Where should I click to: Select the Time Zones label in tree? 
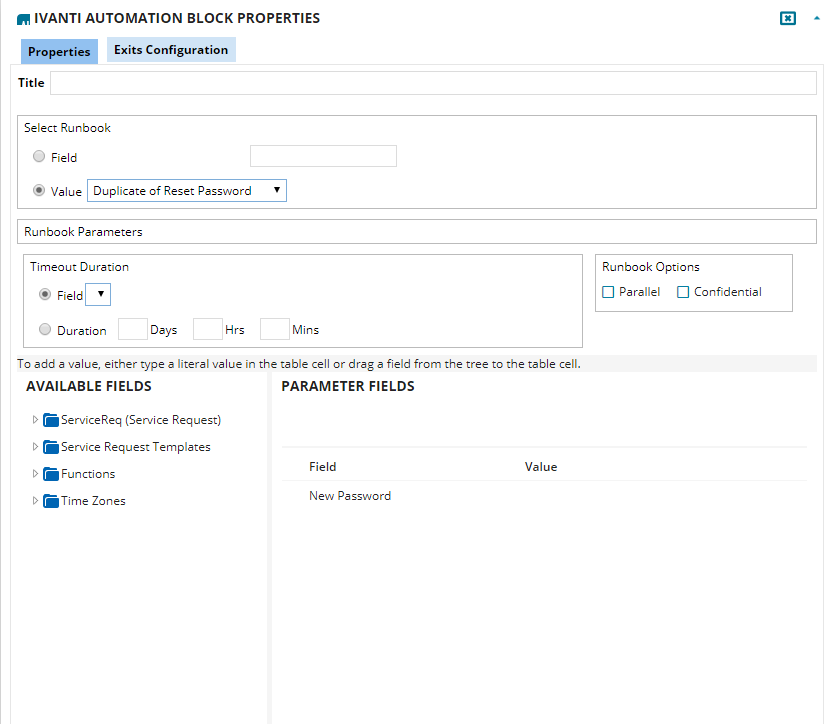[x=94, y=501]
